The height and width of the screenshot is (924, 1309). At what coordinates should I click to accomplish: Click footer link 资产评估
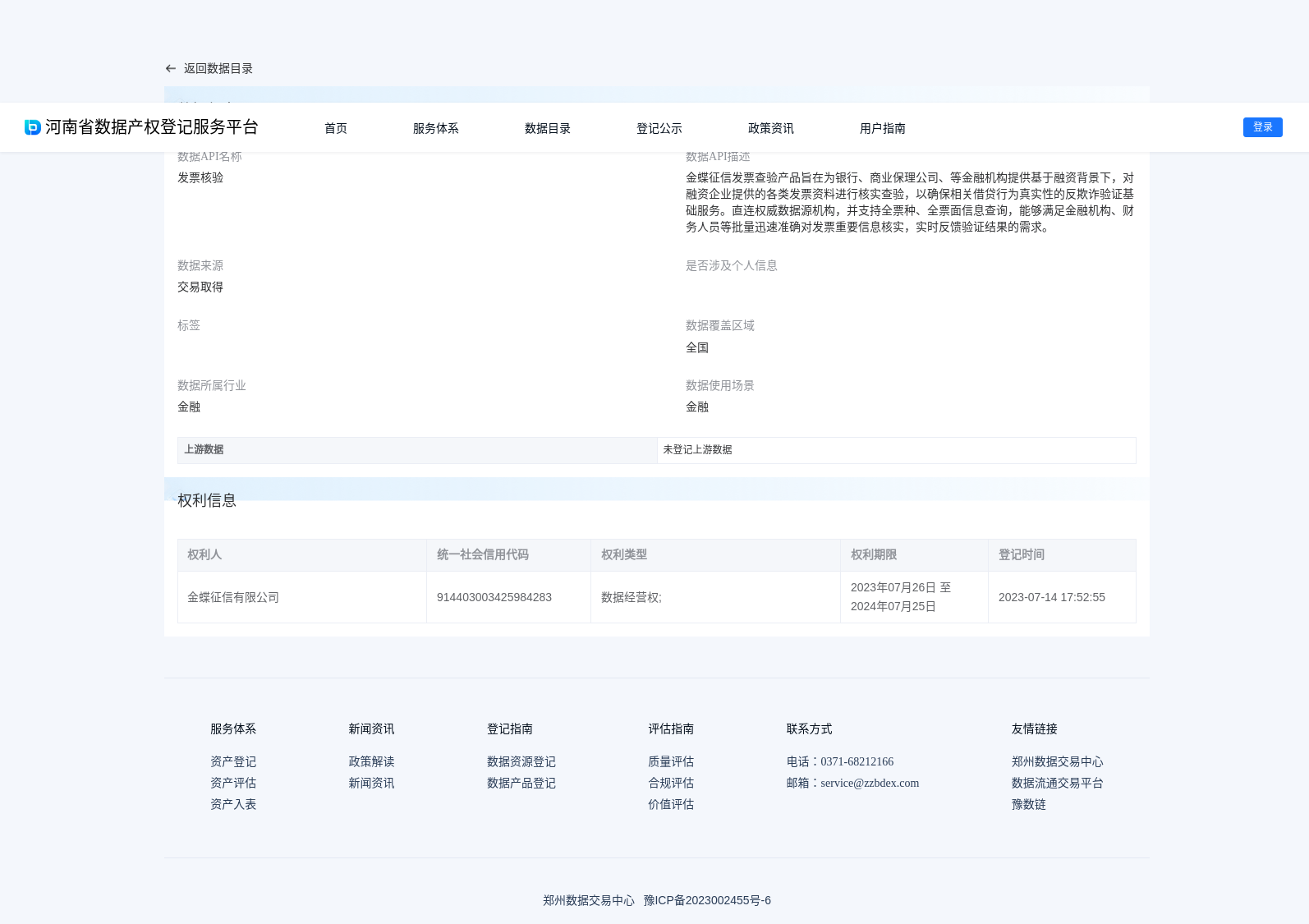coord(233,784)
